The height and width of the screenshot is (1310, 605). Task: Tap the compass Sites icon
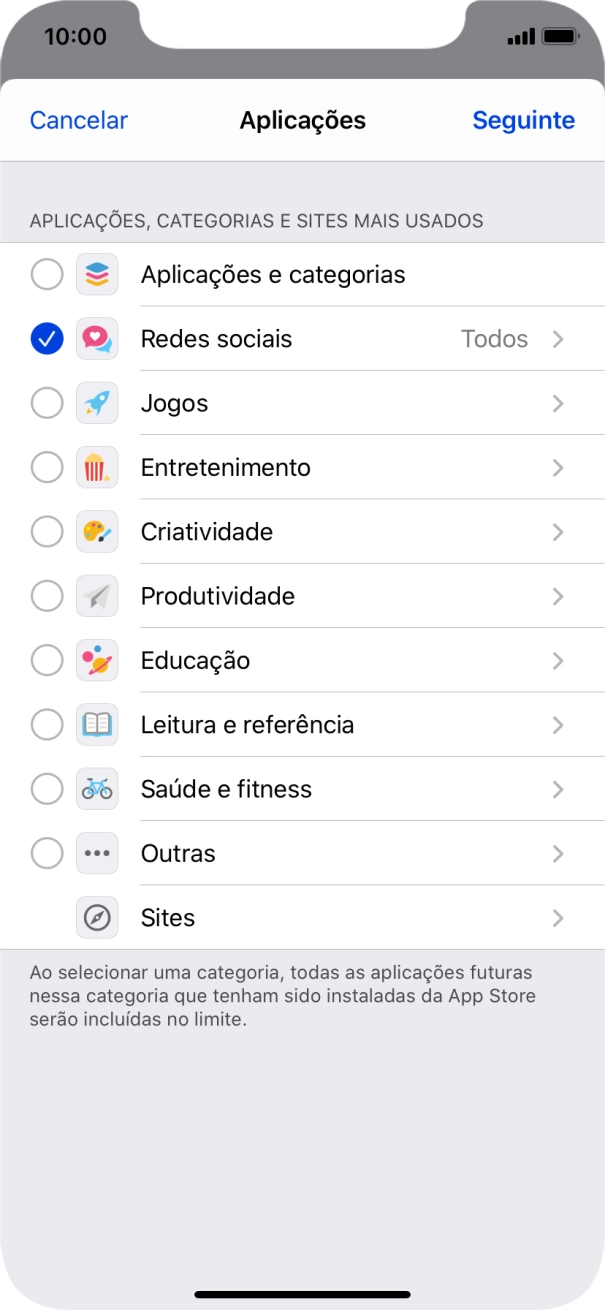[x=97, y=917]
